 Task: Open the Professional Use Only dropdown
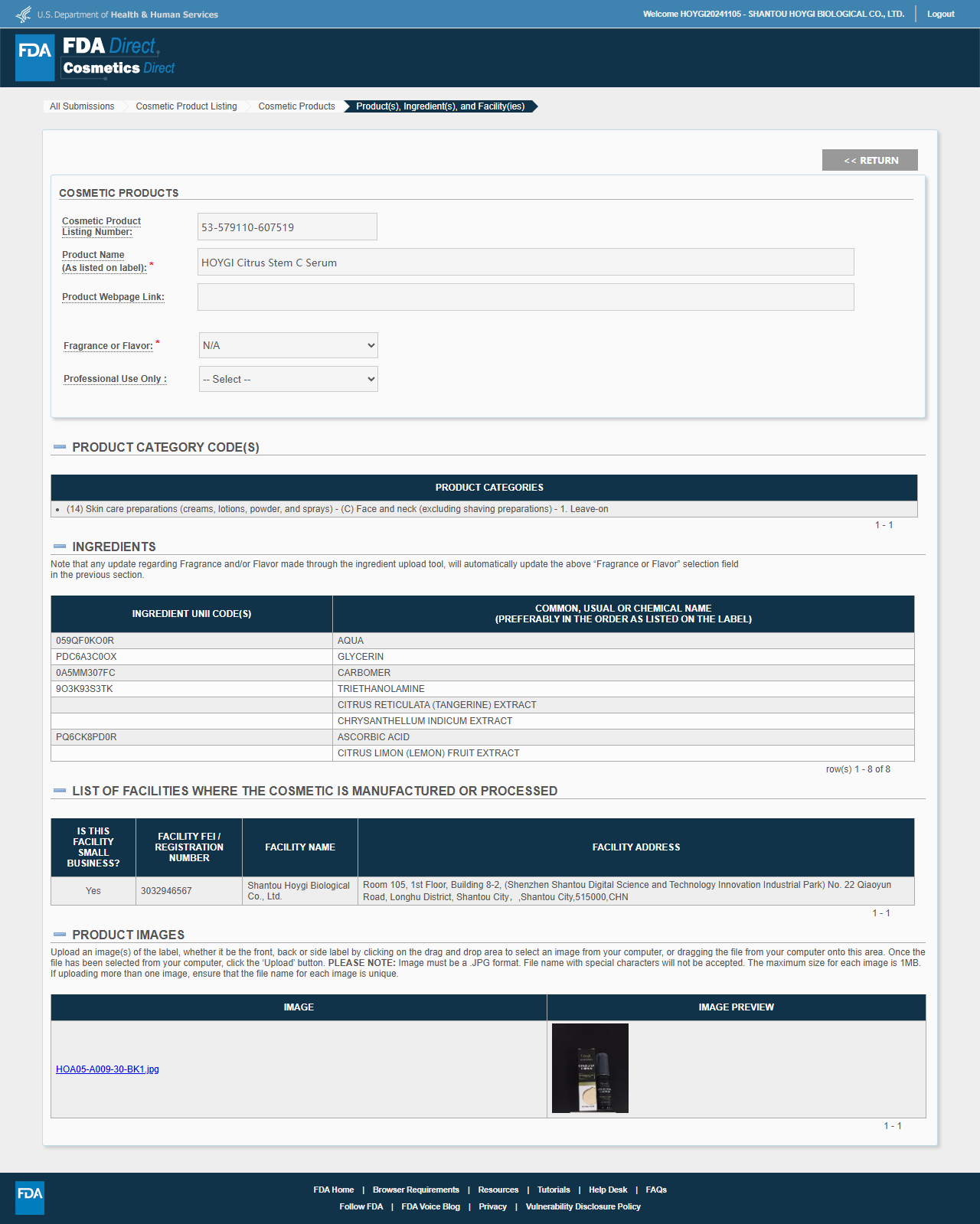[x=289, y=379]
